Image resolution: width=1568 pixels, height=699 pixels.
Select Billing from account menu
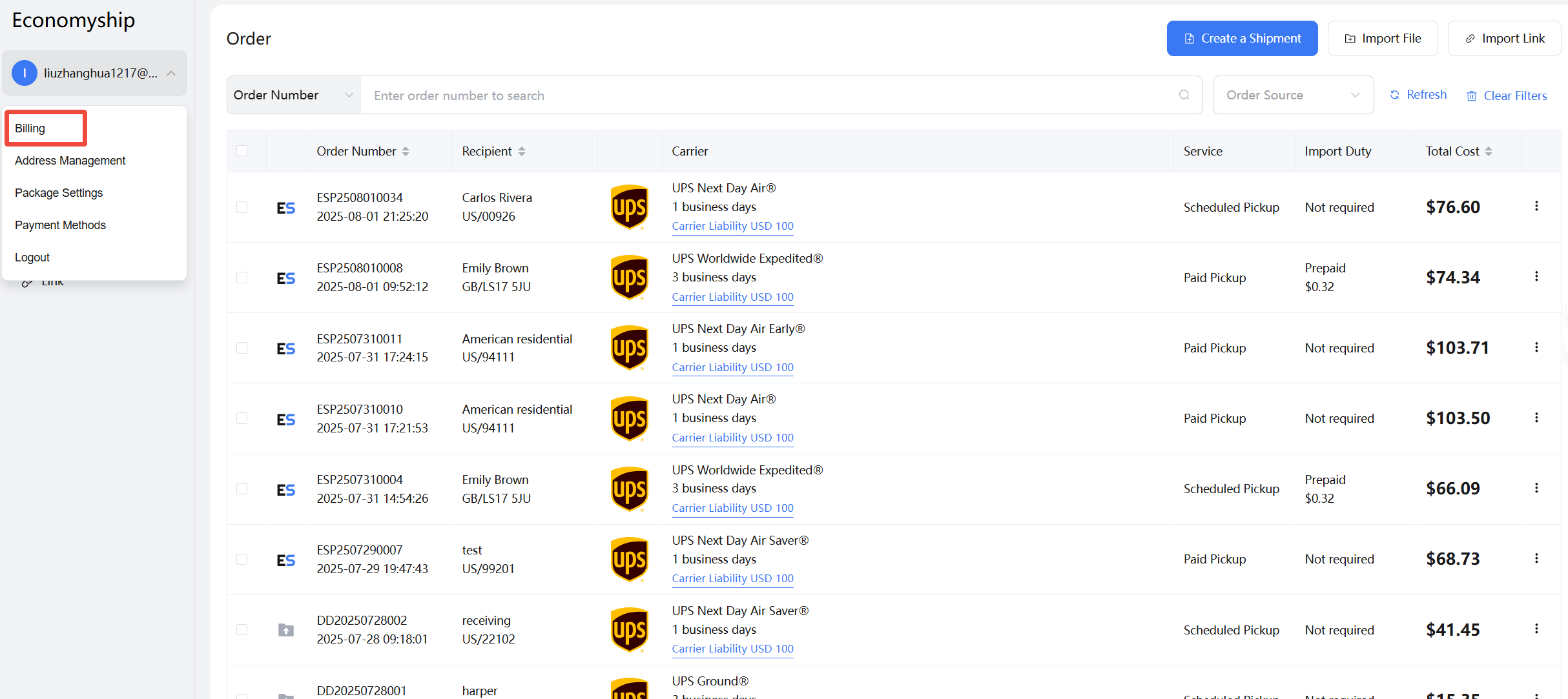30,128
